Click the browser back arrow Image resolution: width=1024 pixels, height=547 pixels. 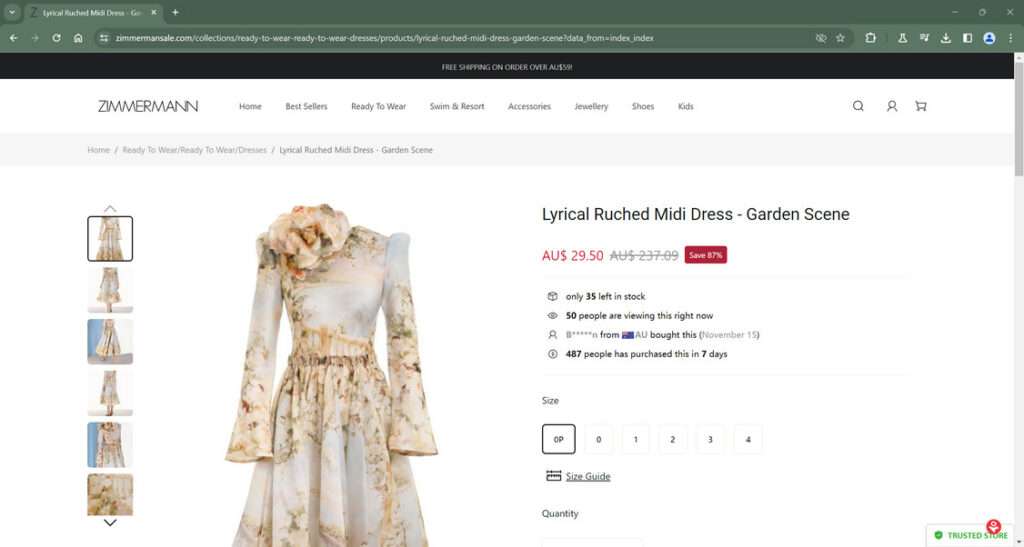coord(14,38)
